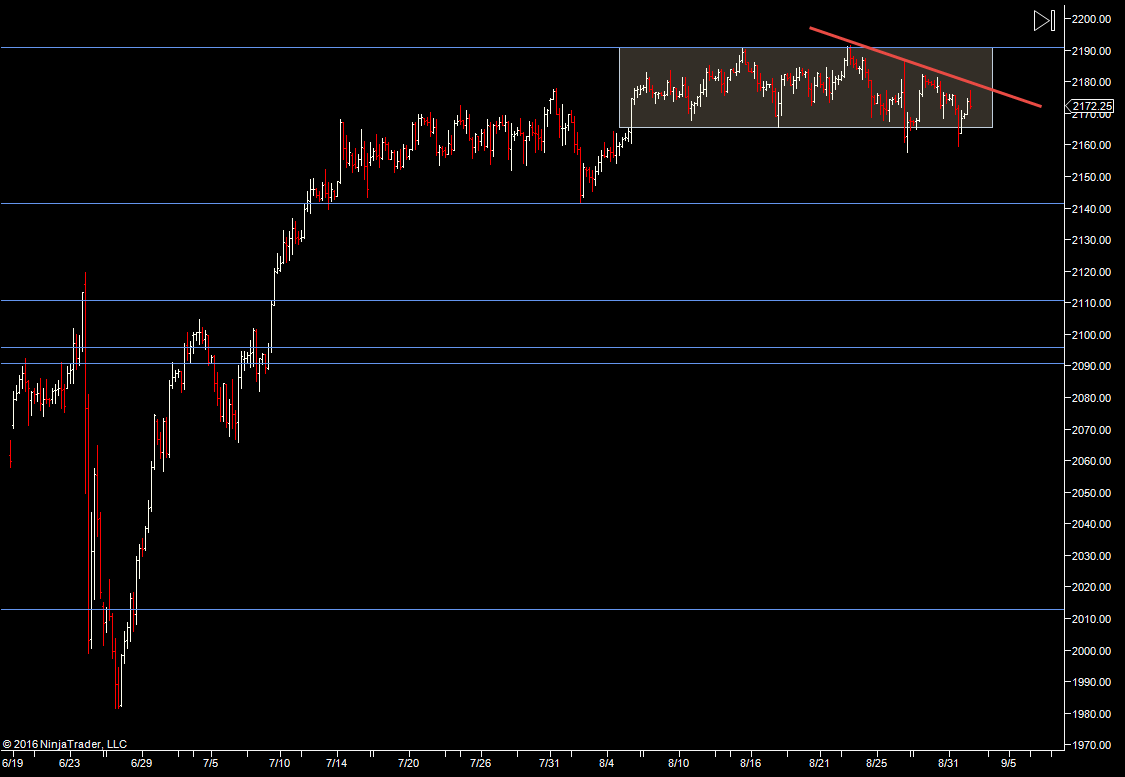
Task: Click the 6/29 date on time axis
Action: tap(141, 764)
